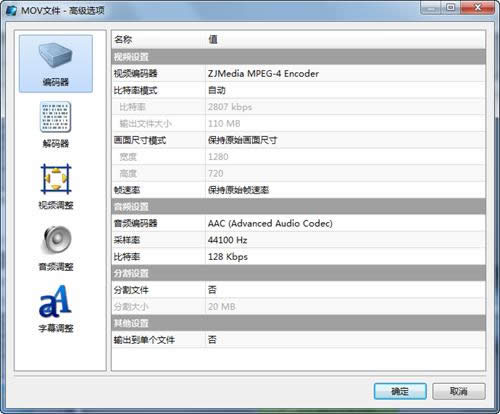Viewport: 500px width, 414px height.
Task: Open 字幕调整 subtitle adjustment icon
Action: point(56,309)
